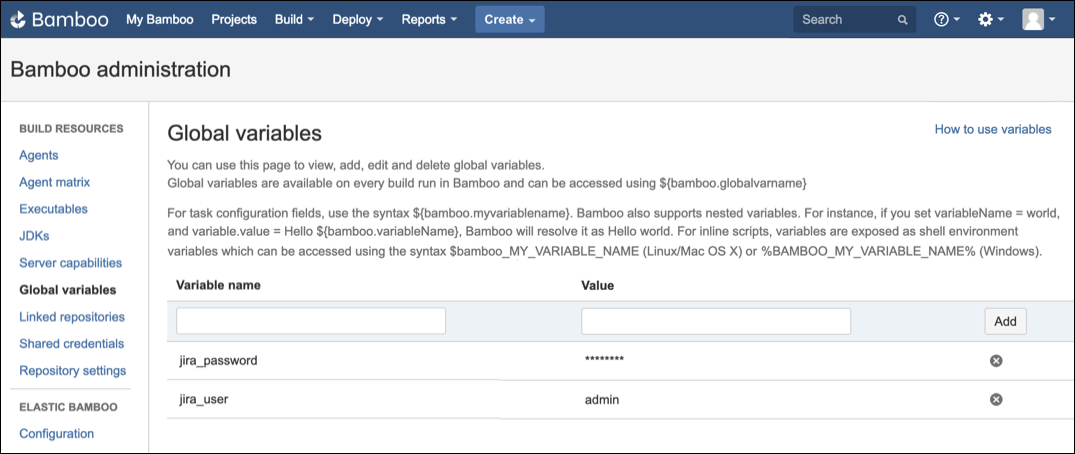
Task: Click the search magnifier icon
Action: pos(902,19)
